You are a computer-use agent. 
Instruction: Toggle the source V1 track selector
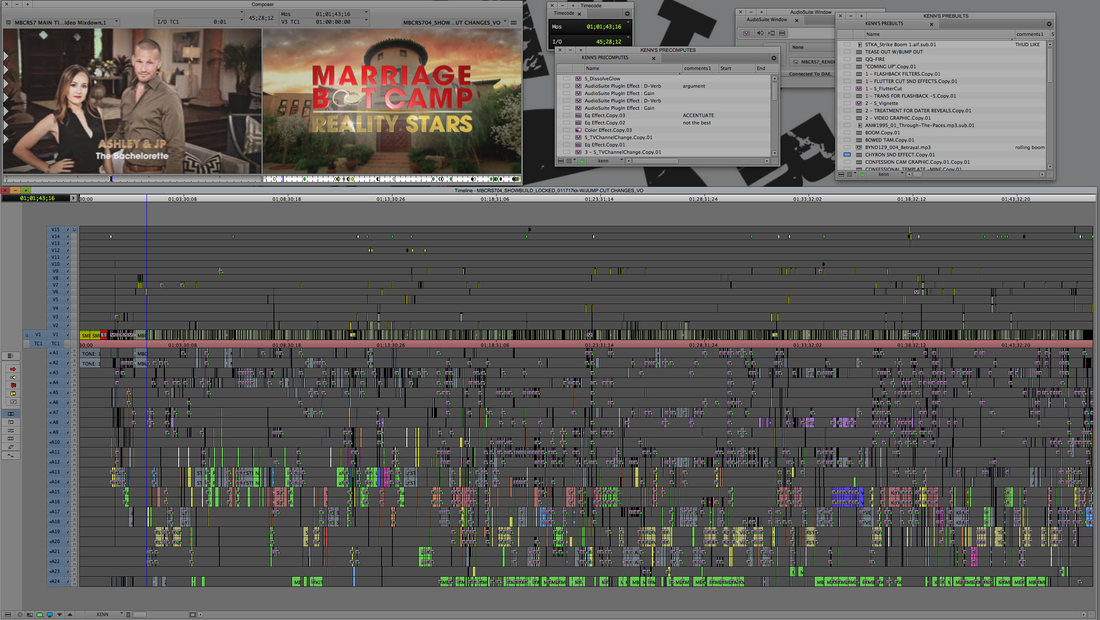point(38,335)
